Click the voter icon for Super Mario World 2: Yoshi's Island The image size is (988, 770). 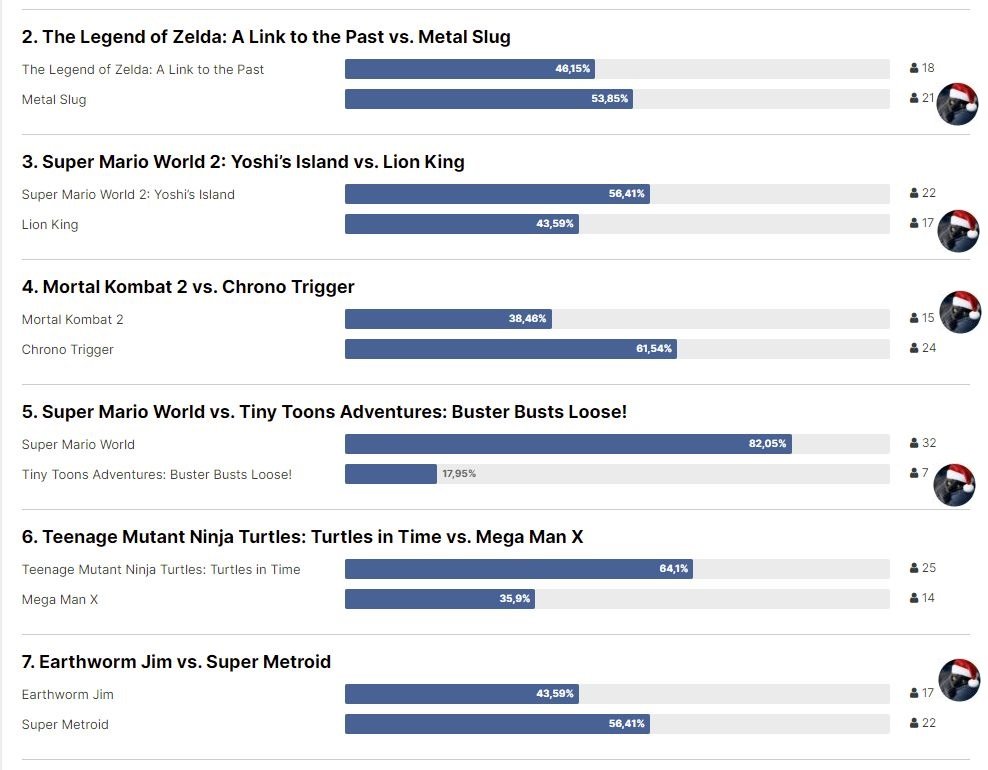click(x=914, y=194)
